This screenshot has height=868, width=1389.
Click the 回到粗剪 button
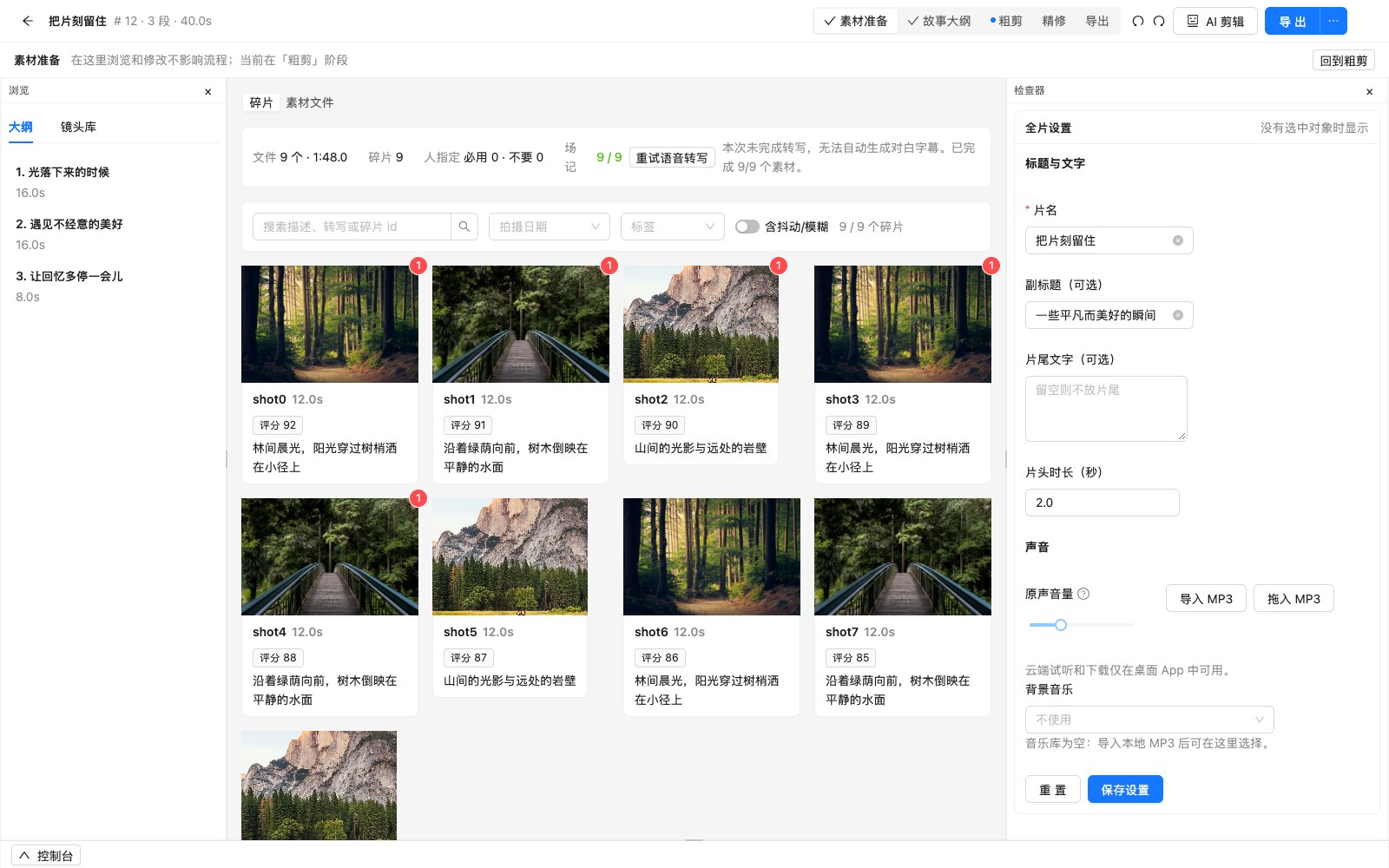(x=1344, y=61)
